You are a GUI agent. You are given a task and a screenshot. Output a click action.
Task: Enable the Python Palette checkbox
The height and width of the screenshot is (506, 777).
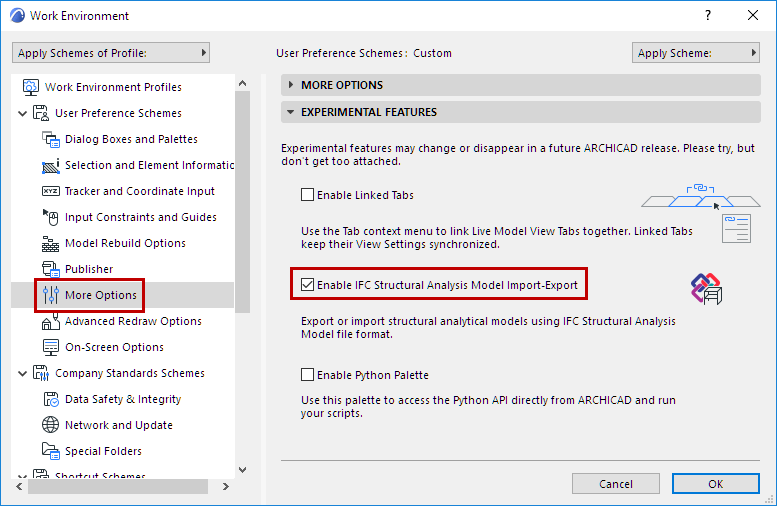click(308, 375)
